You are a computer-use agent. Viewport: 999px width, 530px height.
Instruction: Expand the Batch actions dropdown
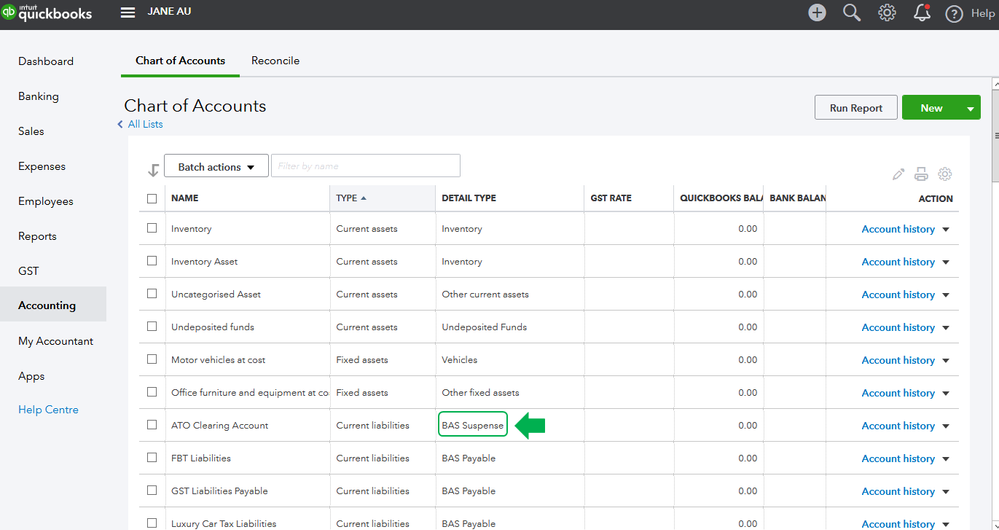(216, 167)
